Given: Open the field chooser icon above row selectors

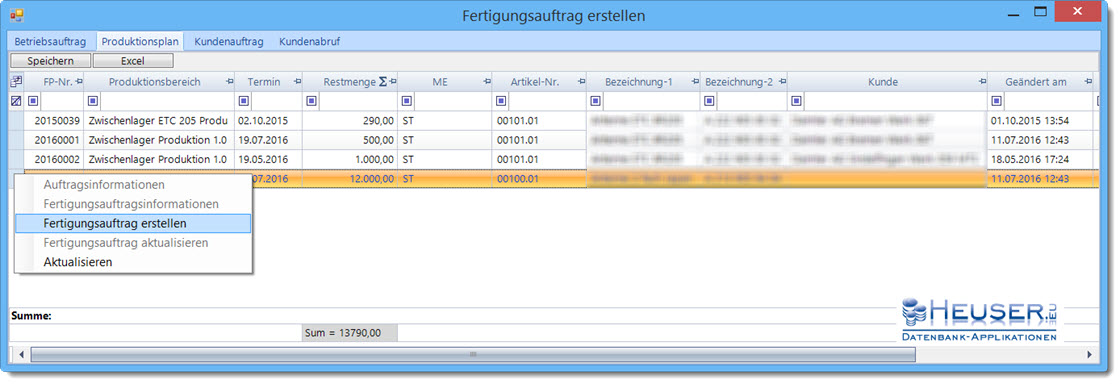Looking at the screenshot, I should click(16, 82).
